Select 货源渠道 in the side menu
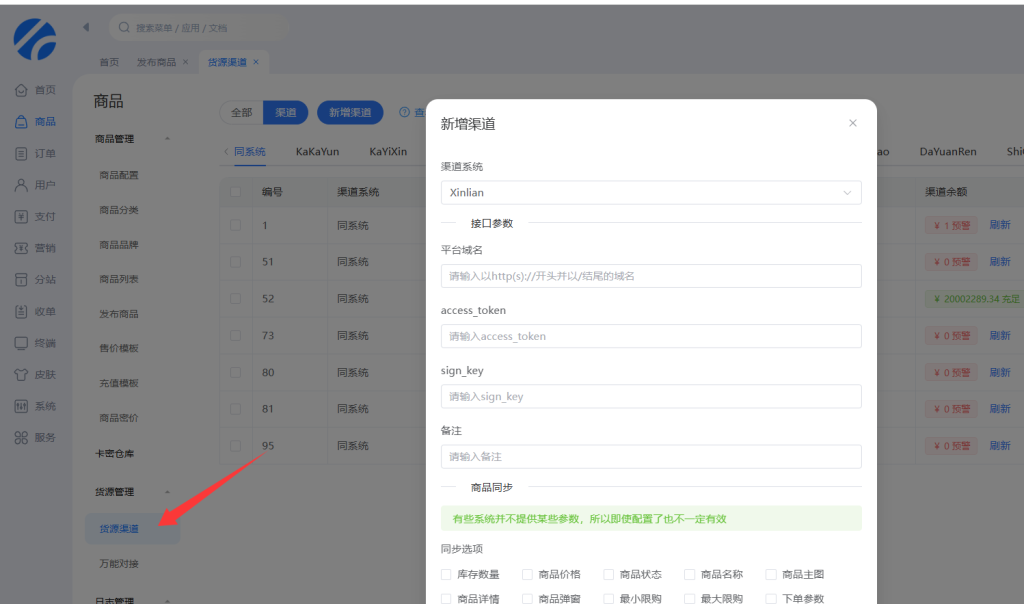The height and width of the screenshot is (604, 1024). pos(119,529)
